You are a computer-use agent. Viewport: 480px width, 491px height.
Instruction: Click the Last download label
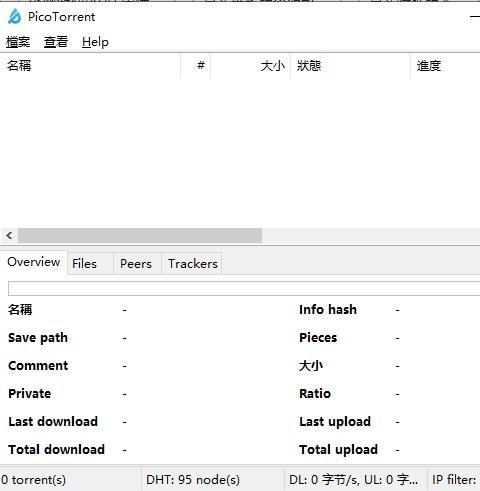pos(53,422)
